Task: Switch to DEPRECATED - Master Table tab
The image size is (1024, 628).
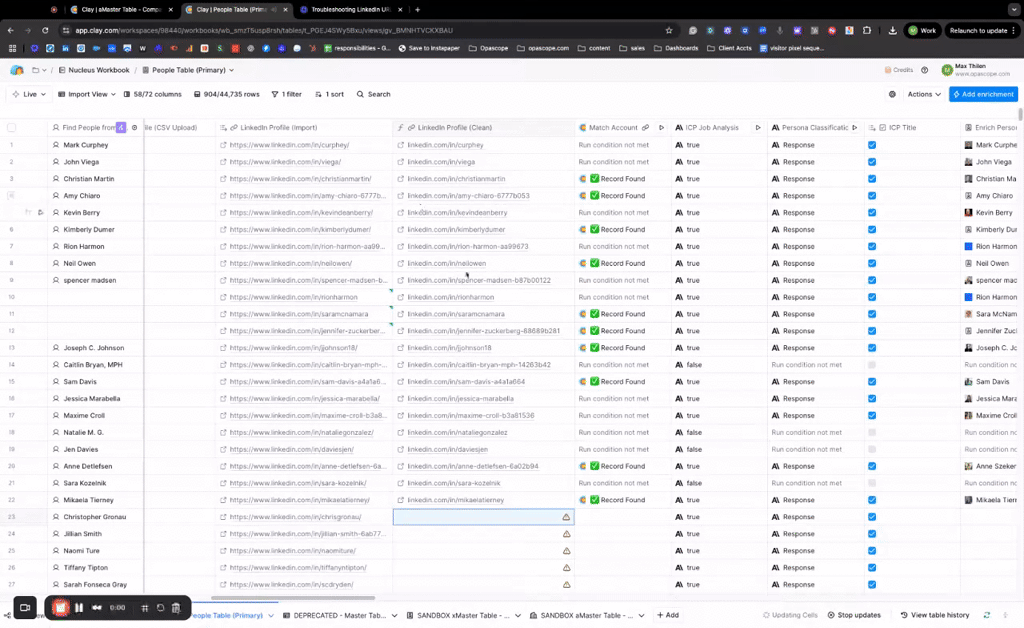Action: 333,615
